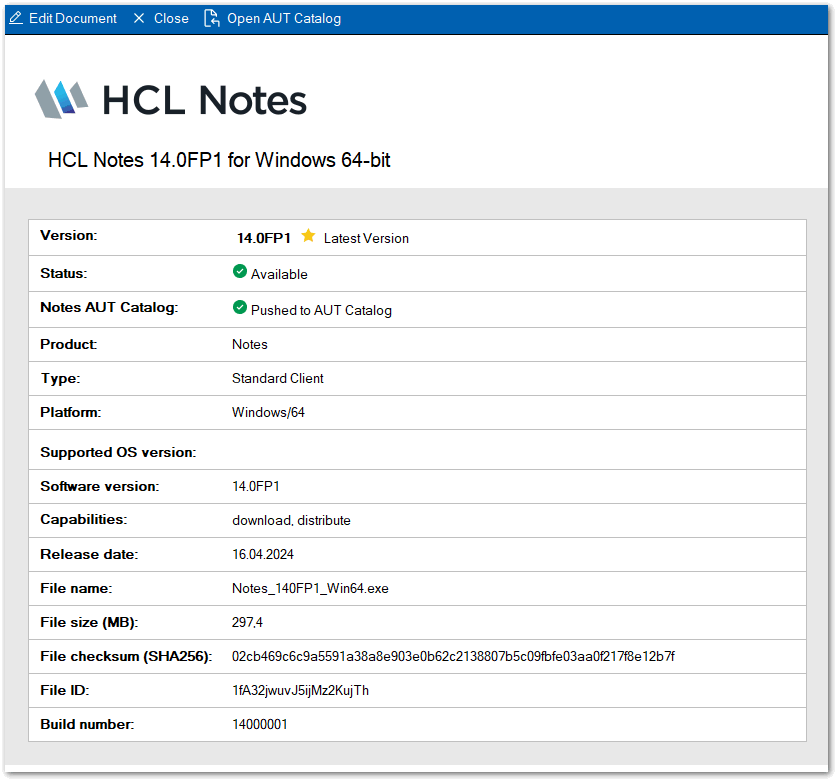Click the file name Notes_140FP1_Win64.exe
The width and height of the screenshot is (837, 781).
[x=310, y=588]
